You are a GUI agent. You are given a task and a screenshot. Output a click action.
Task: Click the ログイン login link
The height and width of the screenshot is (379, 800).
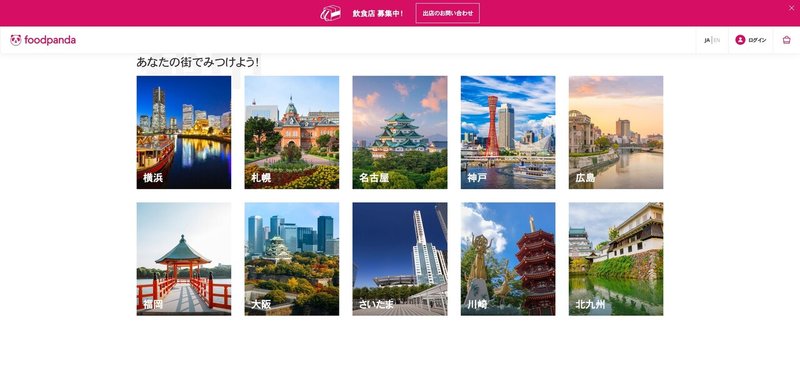click(x=757, y=40)
